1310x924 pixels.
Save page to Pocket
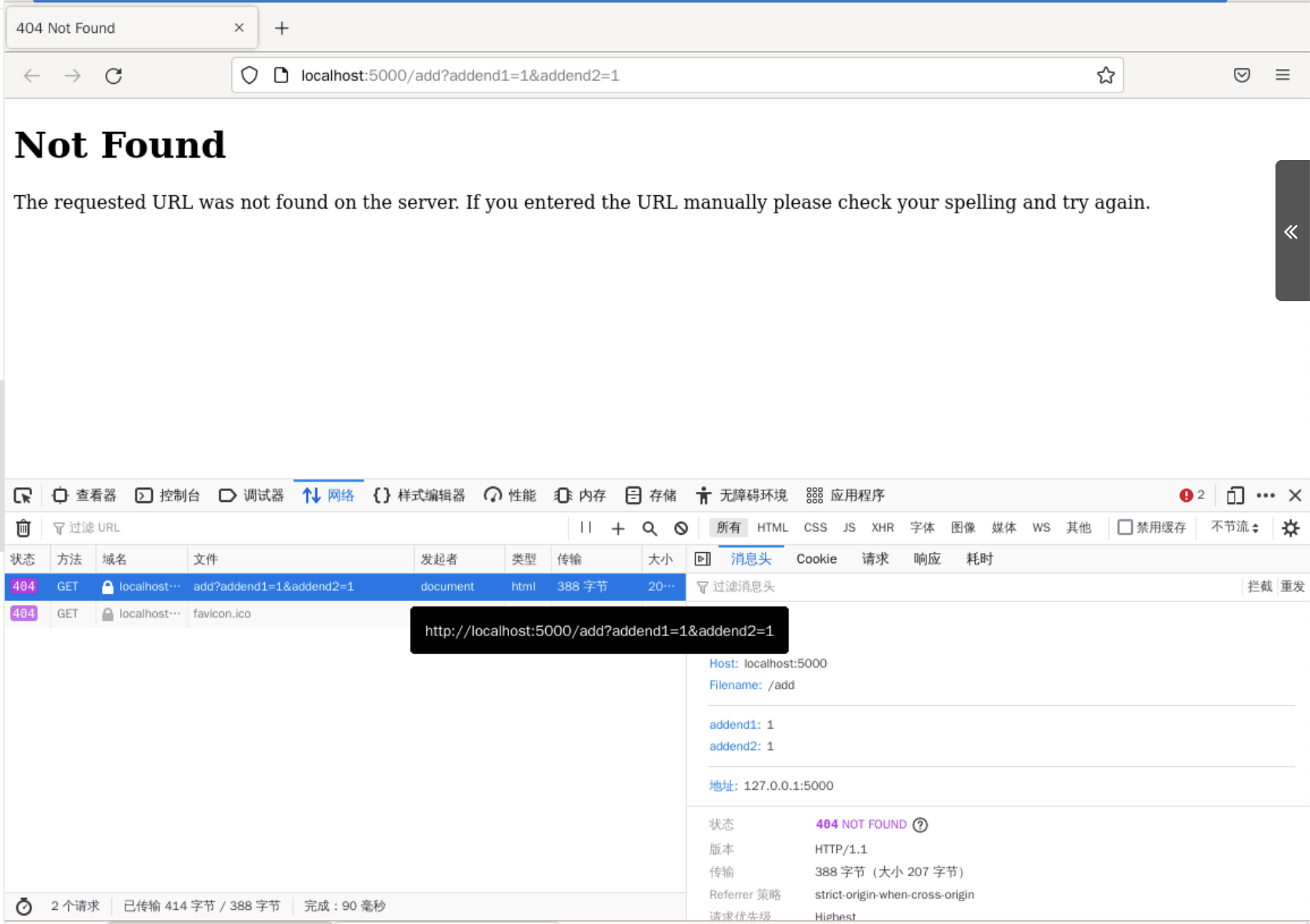(x=1242, y=75)
